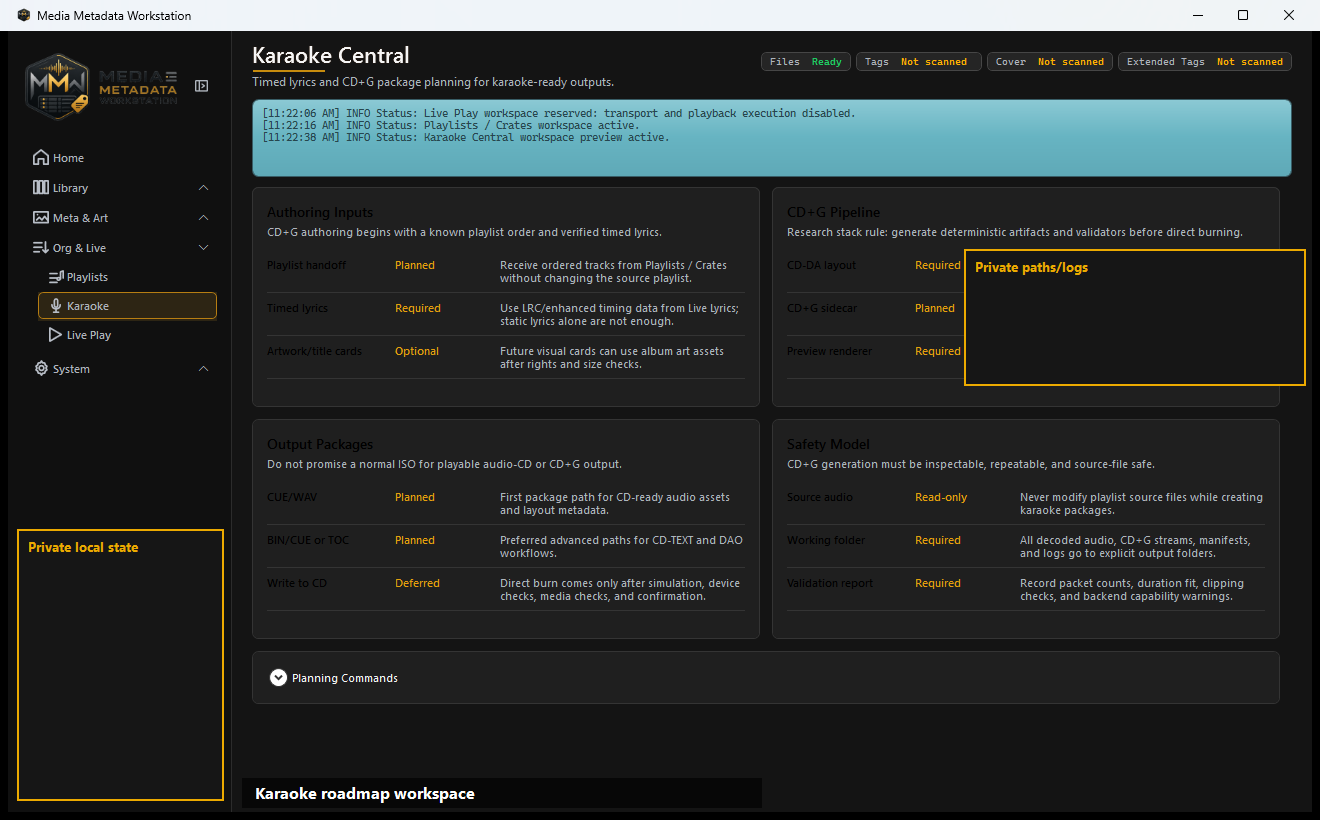Click the CUE/WAV row label
The image size is (1320, 820).
click(292, 497)
